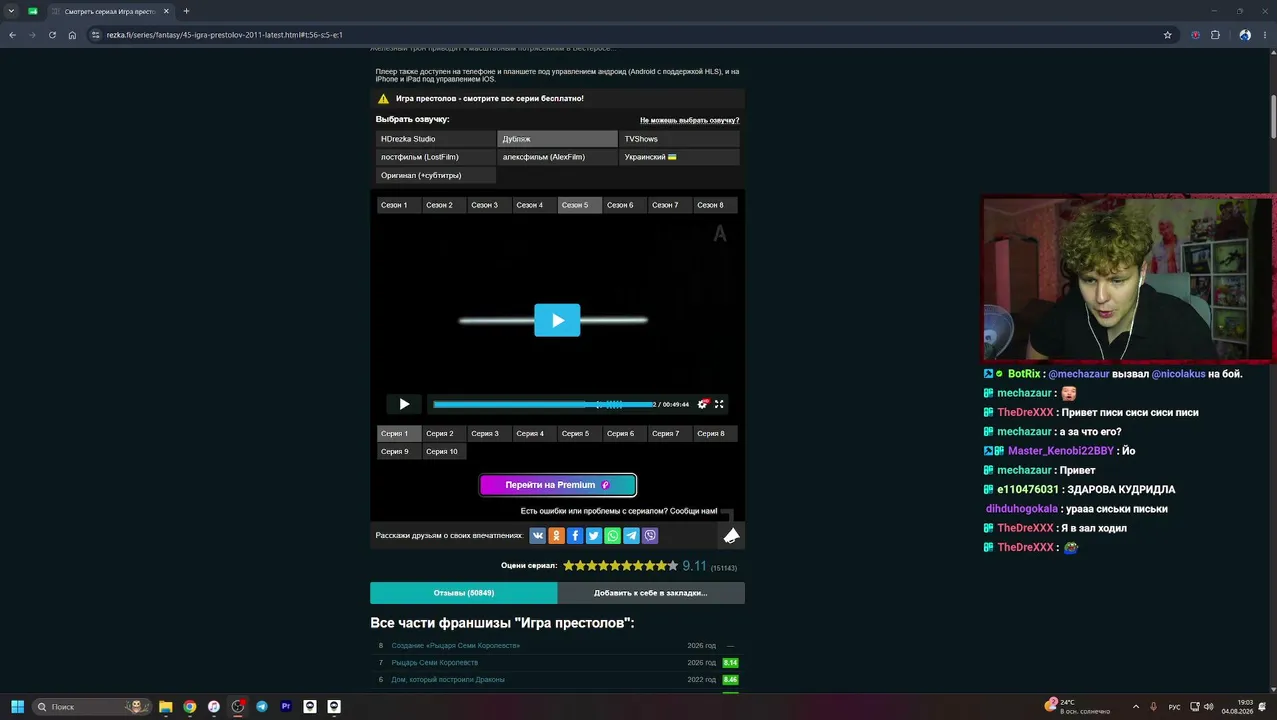Viewport: 1277px width, 720px height.
Task: Go back with the browser back arrow
Action: (x=13, y=35)
